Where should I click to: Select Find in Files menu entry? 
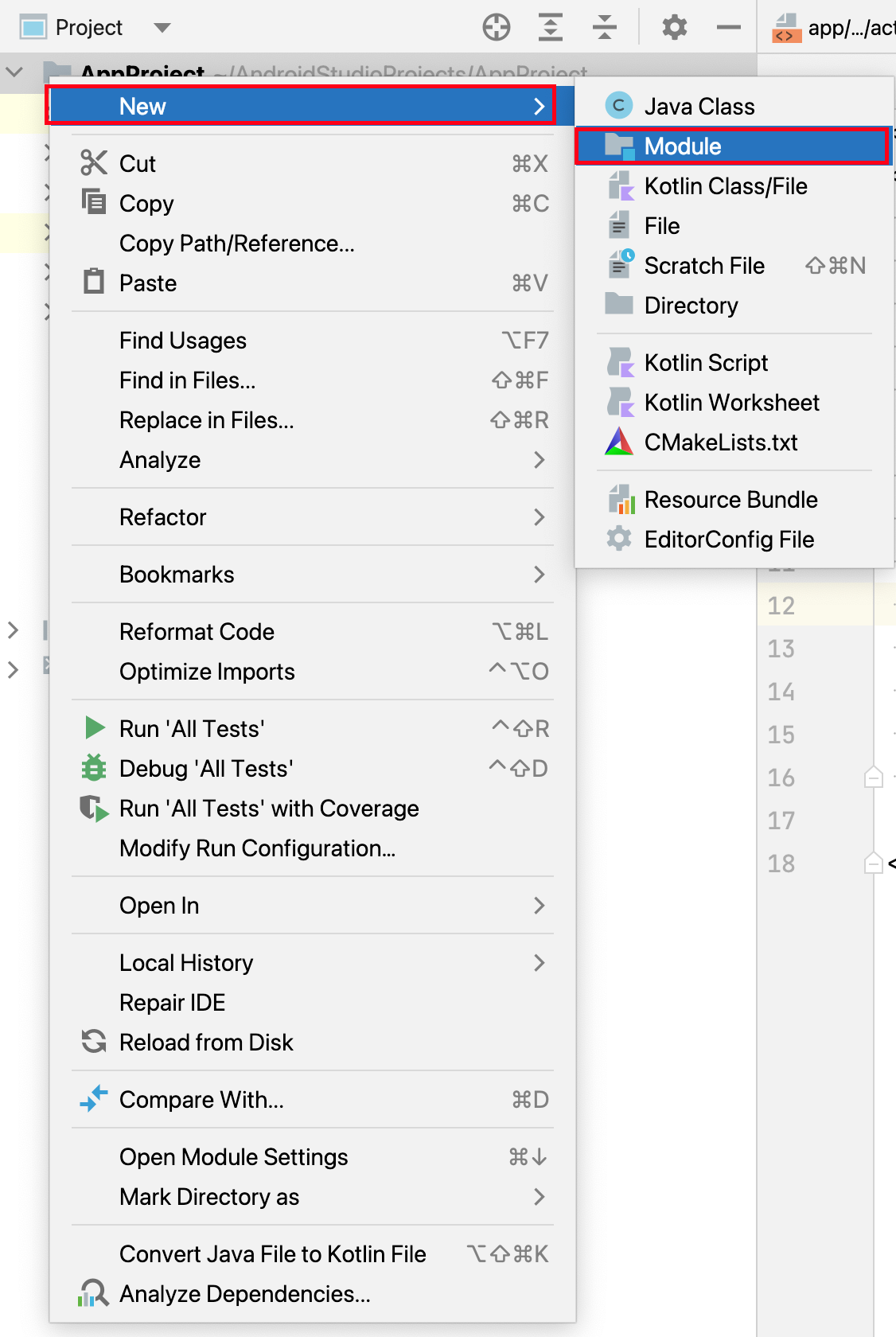187,380
